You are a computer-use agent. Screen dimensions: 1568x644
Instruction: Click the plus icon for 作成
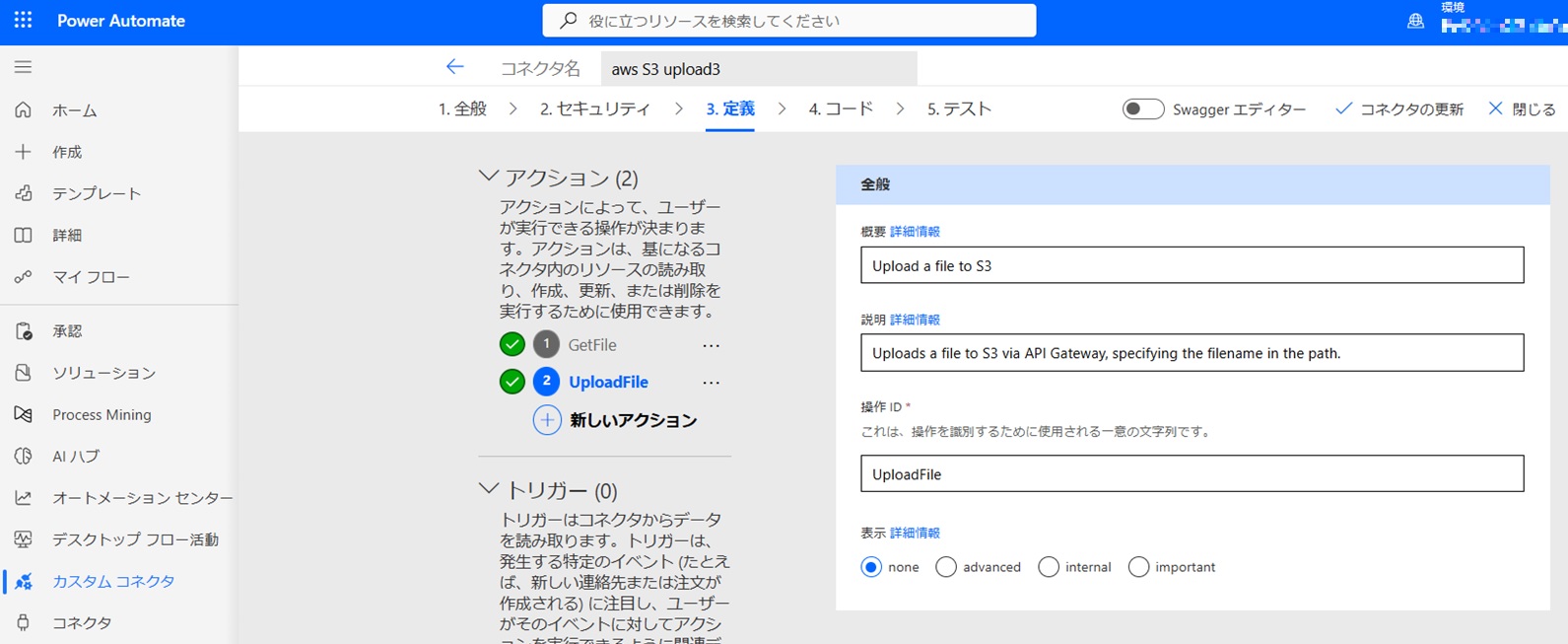tap(23, 152)
